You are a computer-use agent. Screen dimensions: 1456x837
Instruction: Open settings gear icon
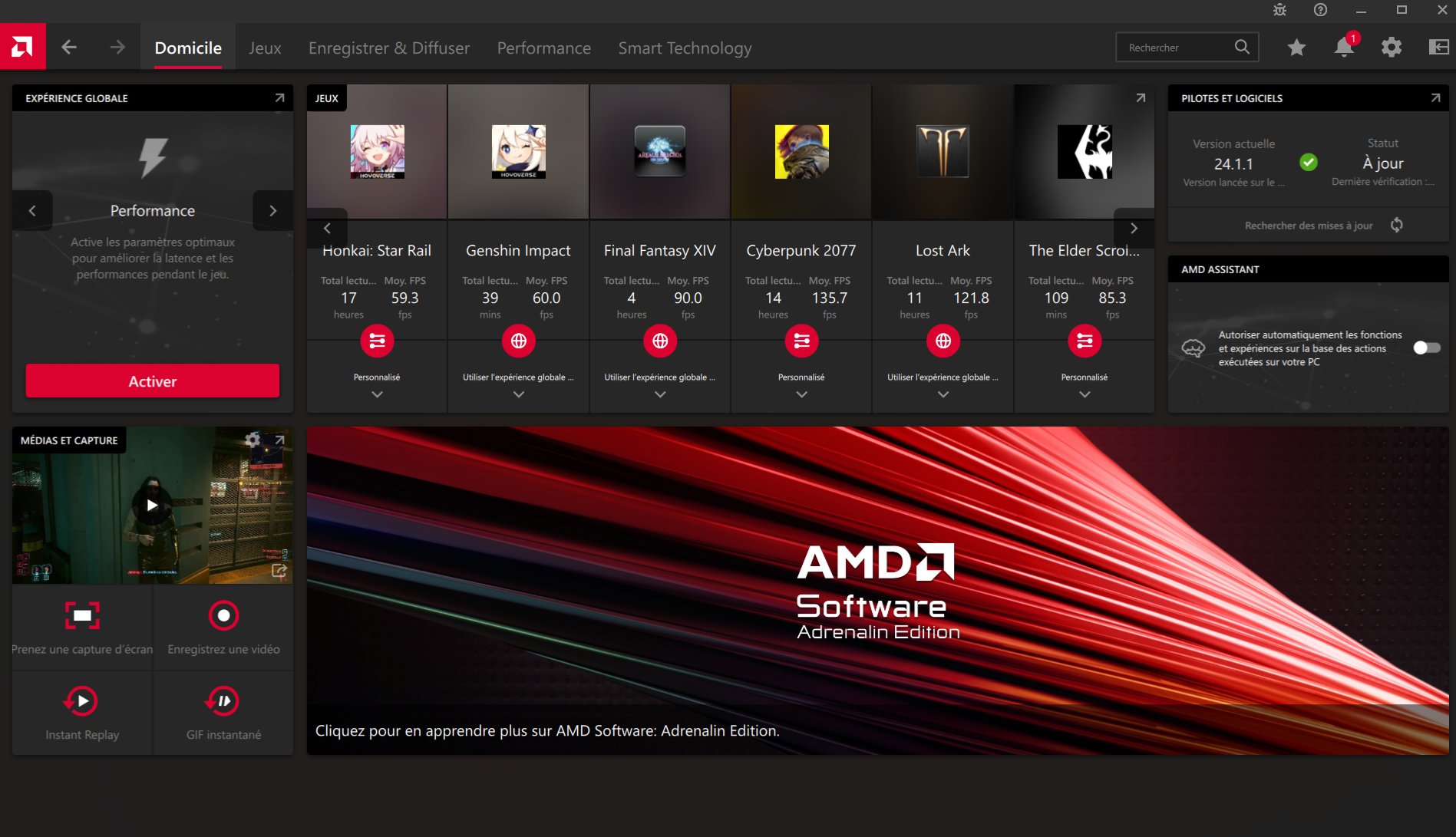1392,48
